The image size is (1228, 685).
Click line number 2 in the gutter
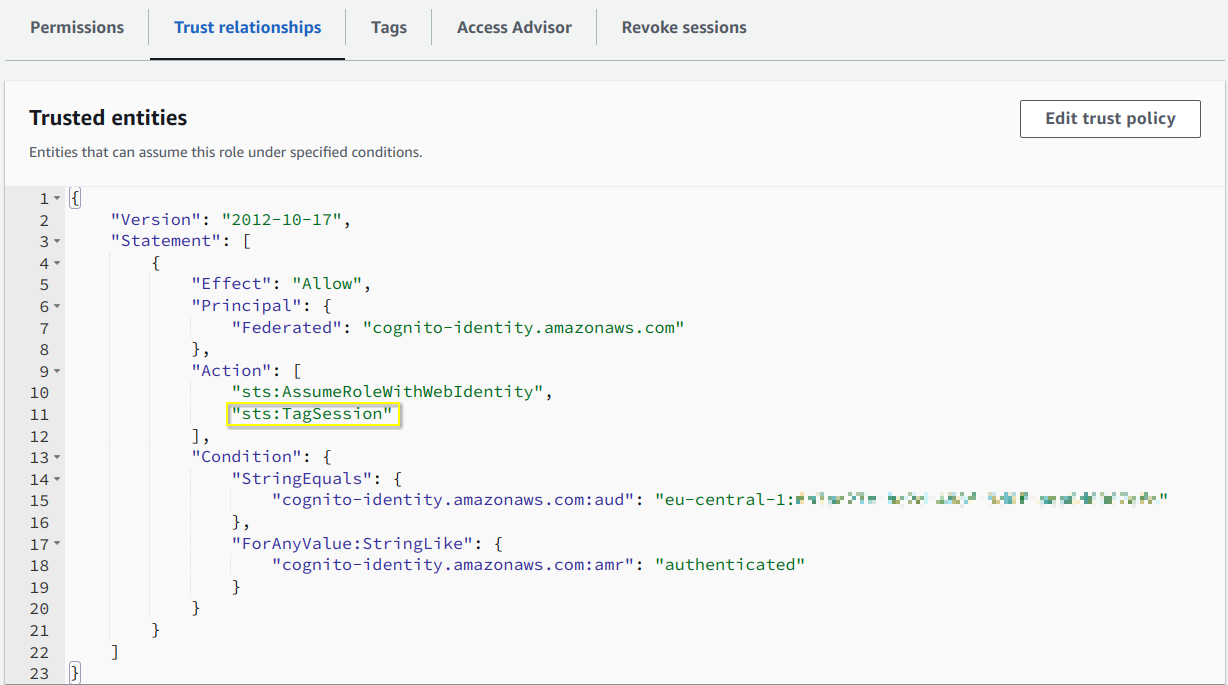click(x=44, y=220)
